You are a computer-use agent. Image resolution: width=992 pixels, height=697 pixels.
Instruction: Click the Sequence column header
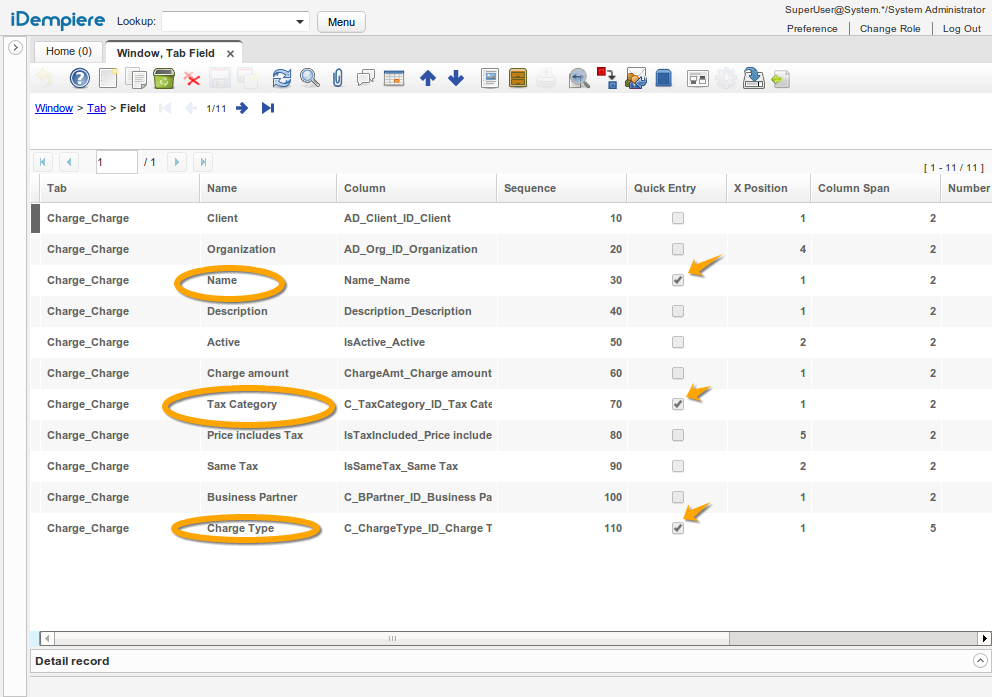coord(530,188)
